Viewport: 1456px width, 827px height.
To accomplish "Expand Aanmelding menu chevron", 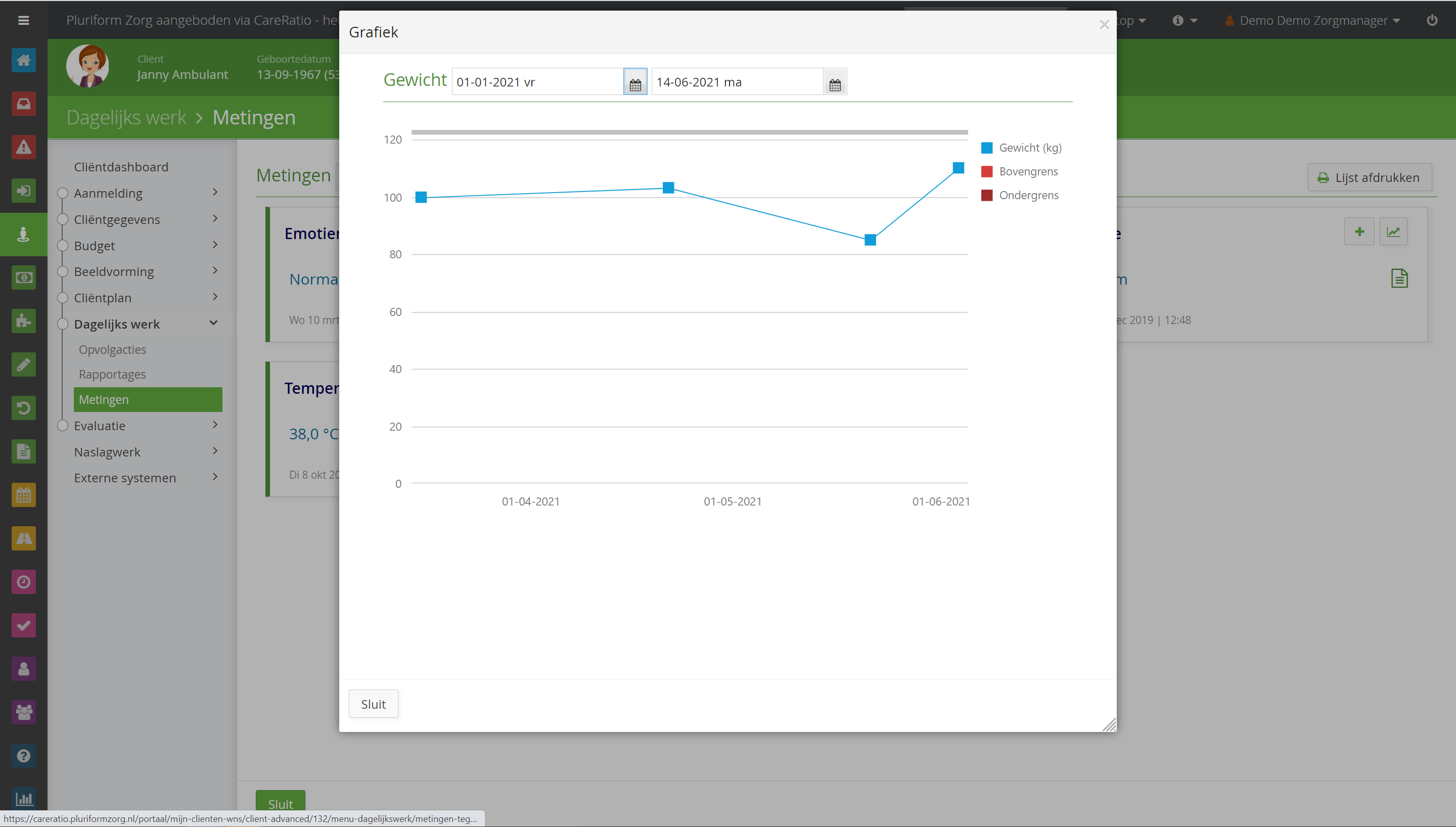I will 215,193.
